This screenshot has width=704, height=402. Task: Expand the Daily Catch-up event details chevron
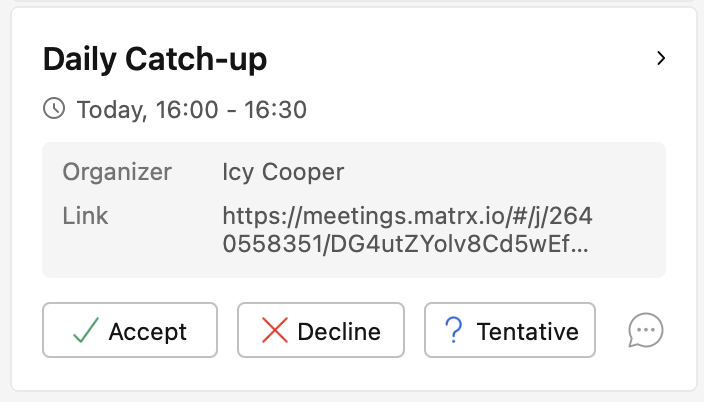(660, 59)
